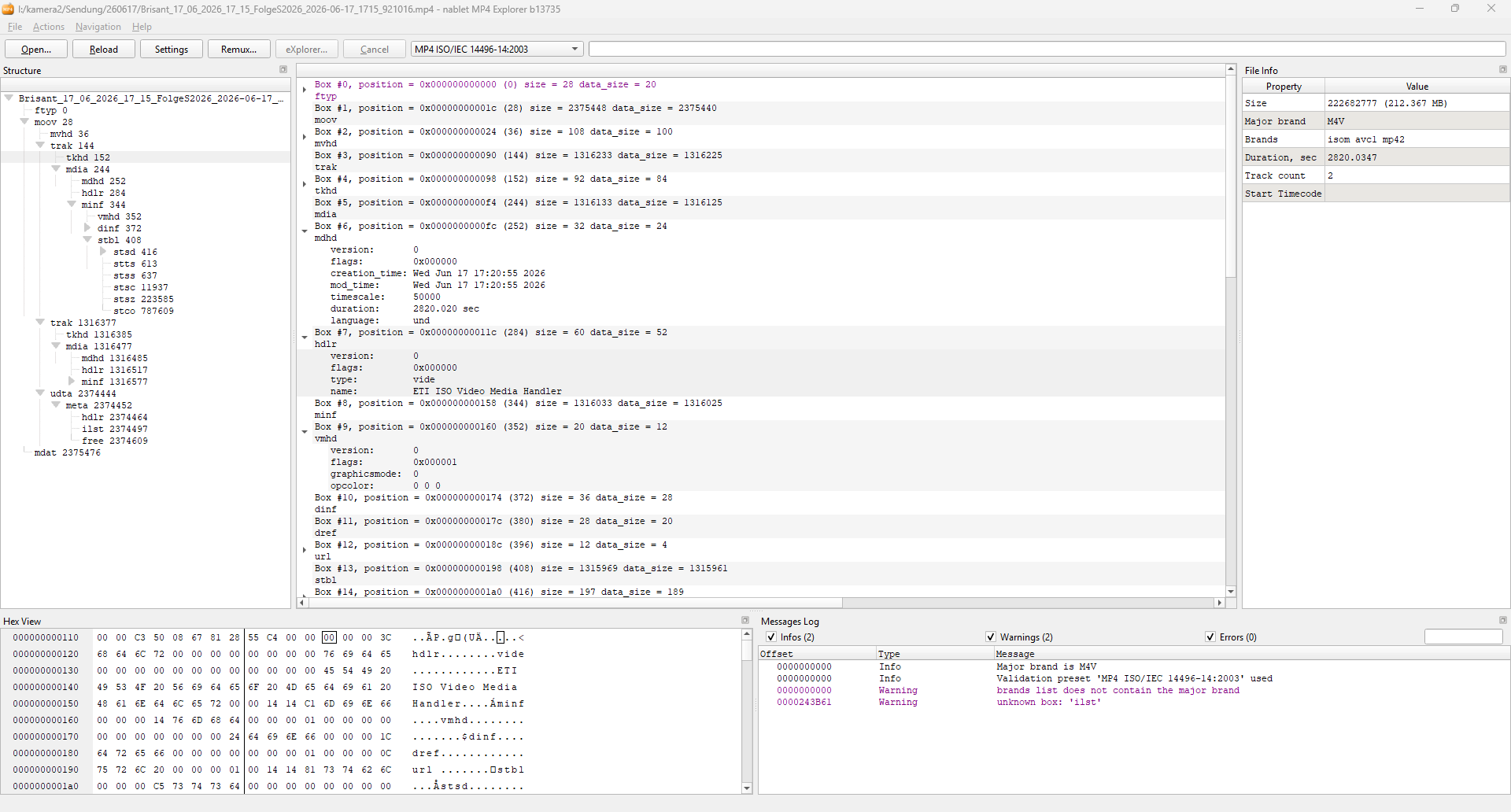Collapse the mdia 244 node
1511x812 pixels.
point(56,169)
